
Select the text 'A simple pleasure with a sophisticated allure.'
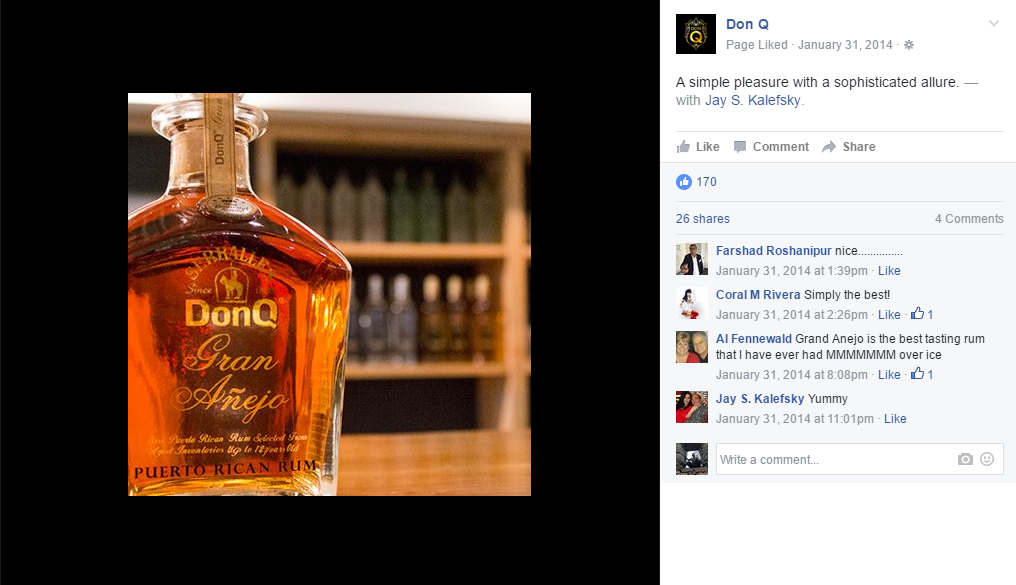(x=817, y=82)
